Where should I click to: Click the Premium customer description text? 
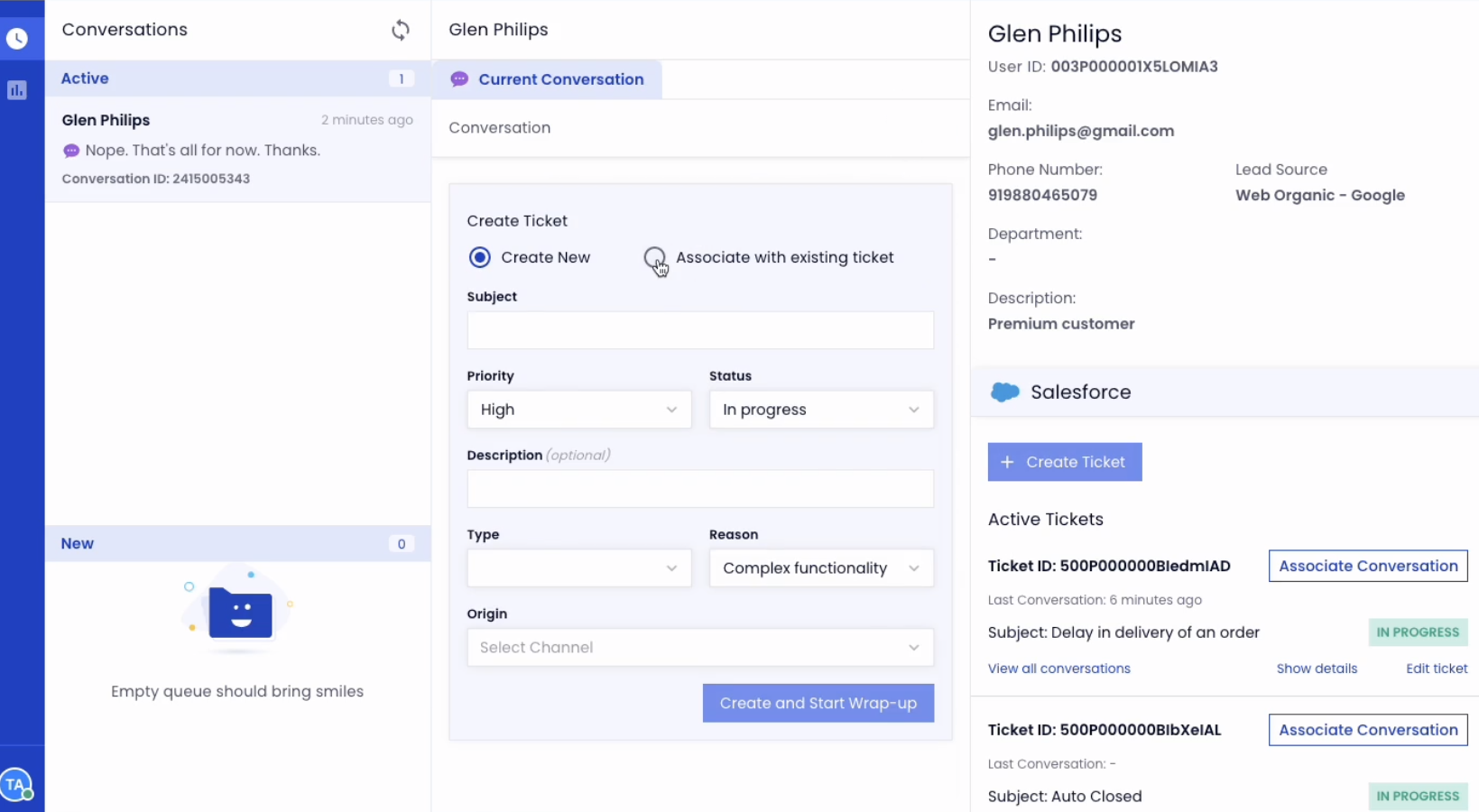tap(1061, 324)
